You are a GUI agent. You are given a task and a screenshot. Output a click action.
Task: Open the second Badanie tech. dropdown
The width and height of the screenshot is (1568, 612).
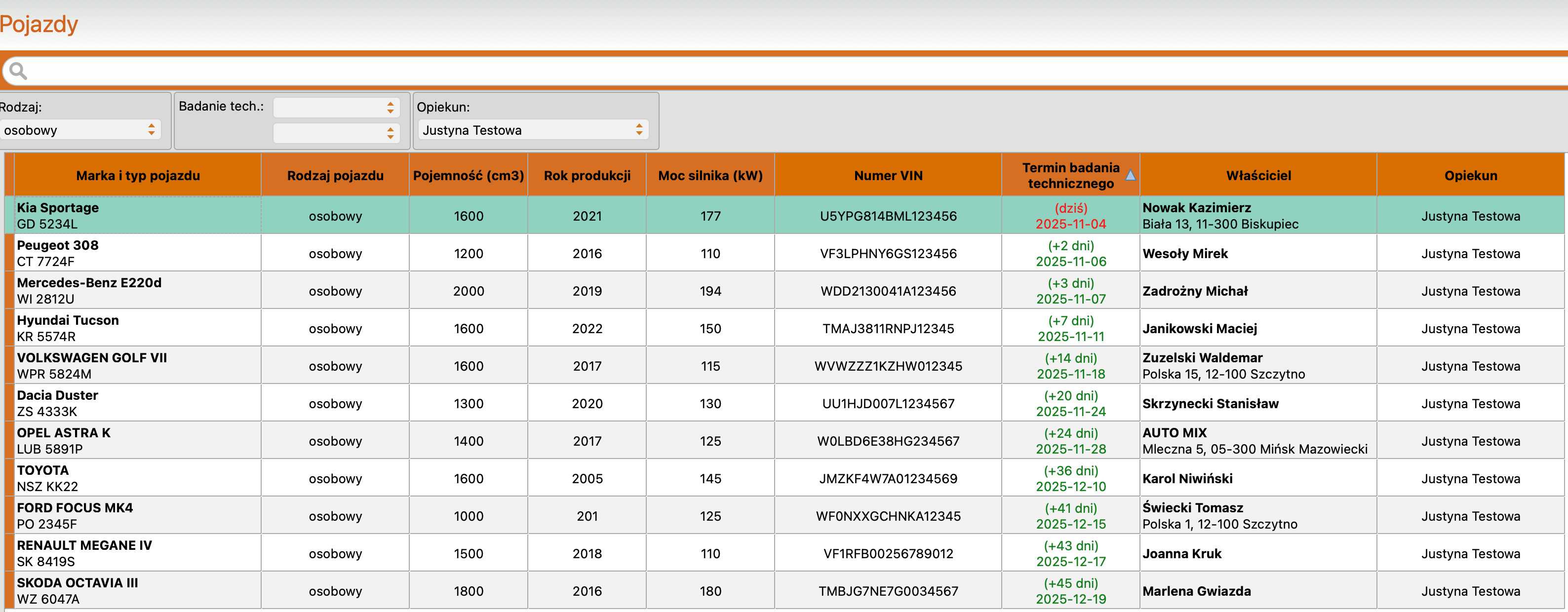pos(336,133)
